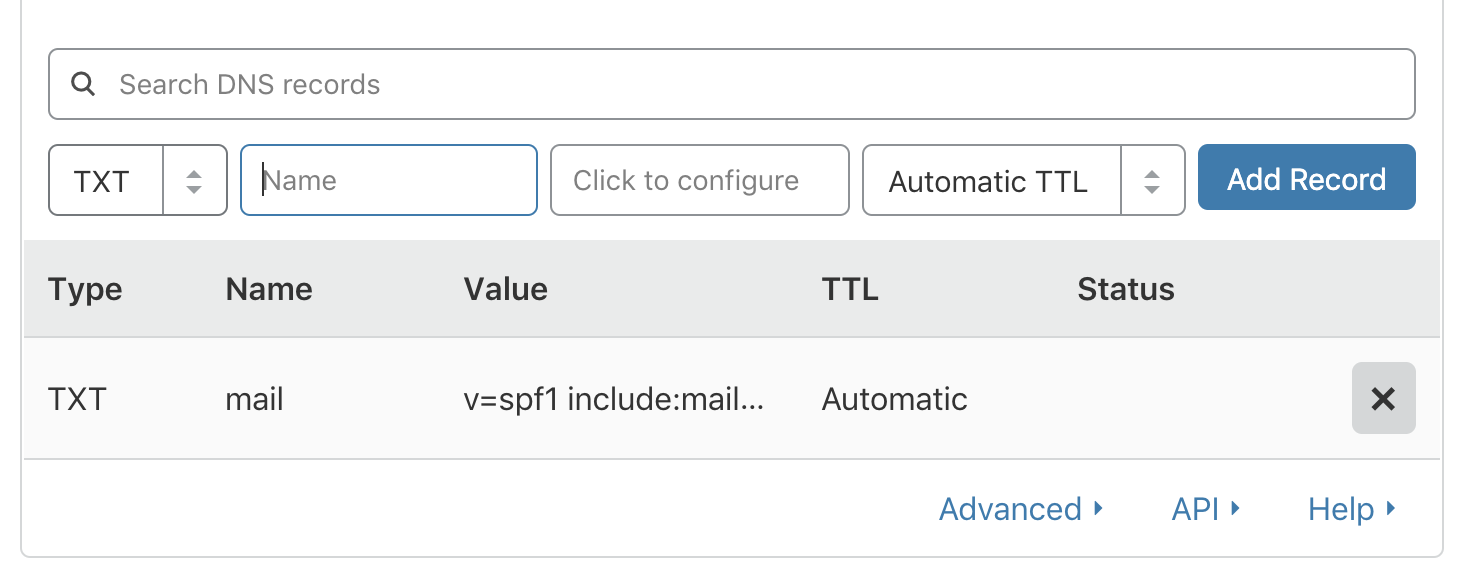
Task: Edit the v=spf1 include:mail value
Action: tap(614, 400)
